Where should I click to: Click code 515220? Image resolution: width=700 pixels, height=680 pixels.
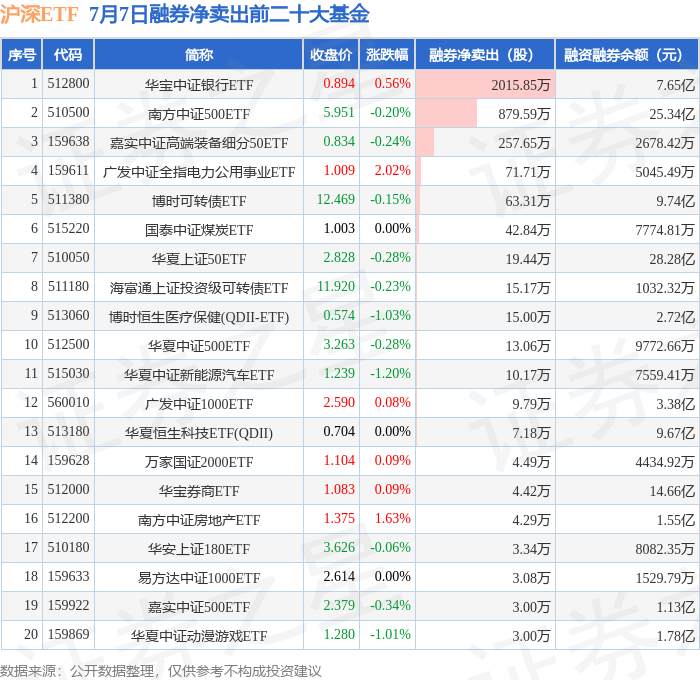tap(68, 229)
